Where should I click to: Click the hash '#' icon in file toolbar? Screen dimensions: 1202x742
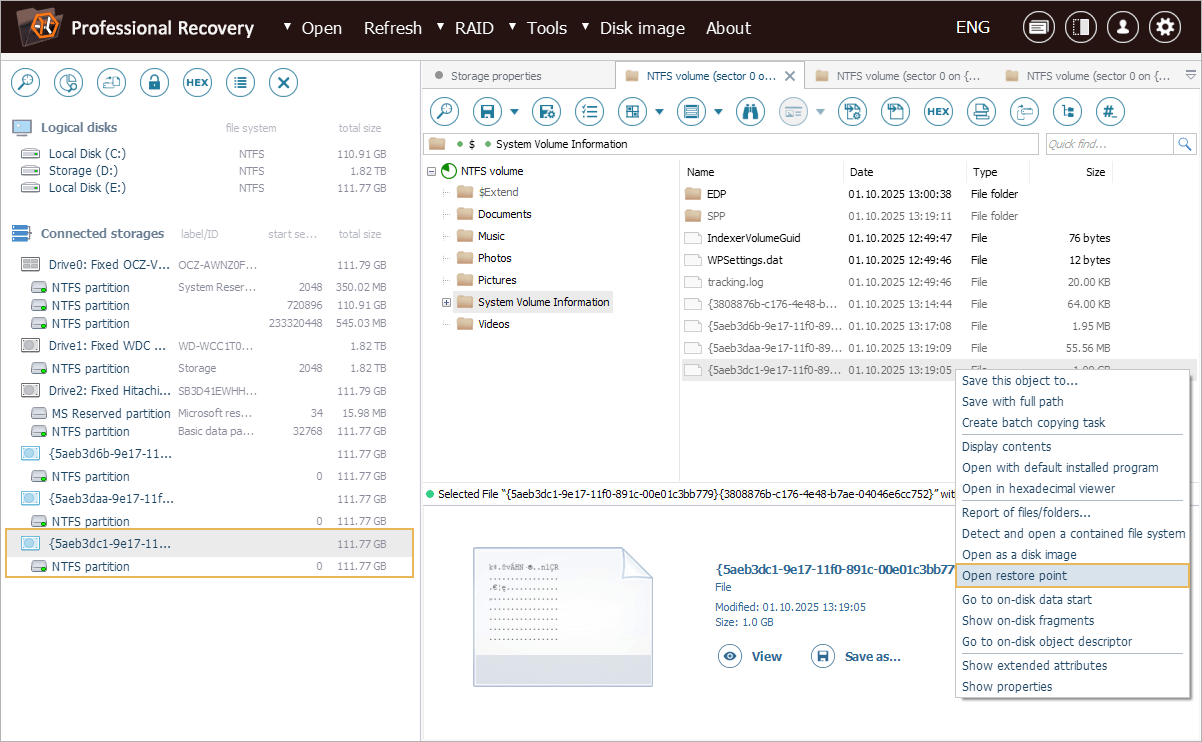pyautogui.click(x=1109, y=112)
